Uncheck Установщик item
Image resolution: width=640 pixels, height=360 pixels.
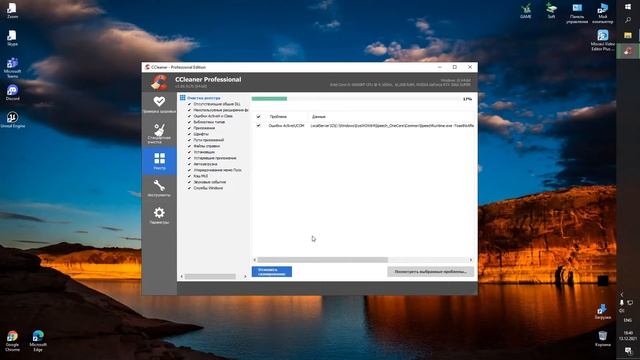pyautogui.click(x=189, y=152)
